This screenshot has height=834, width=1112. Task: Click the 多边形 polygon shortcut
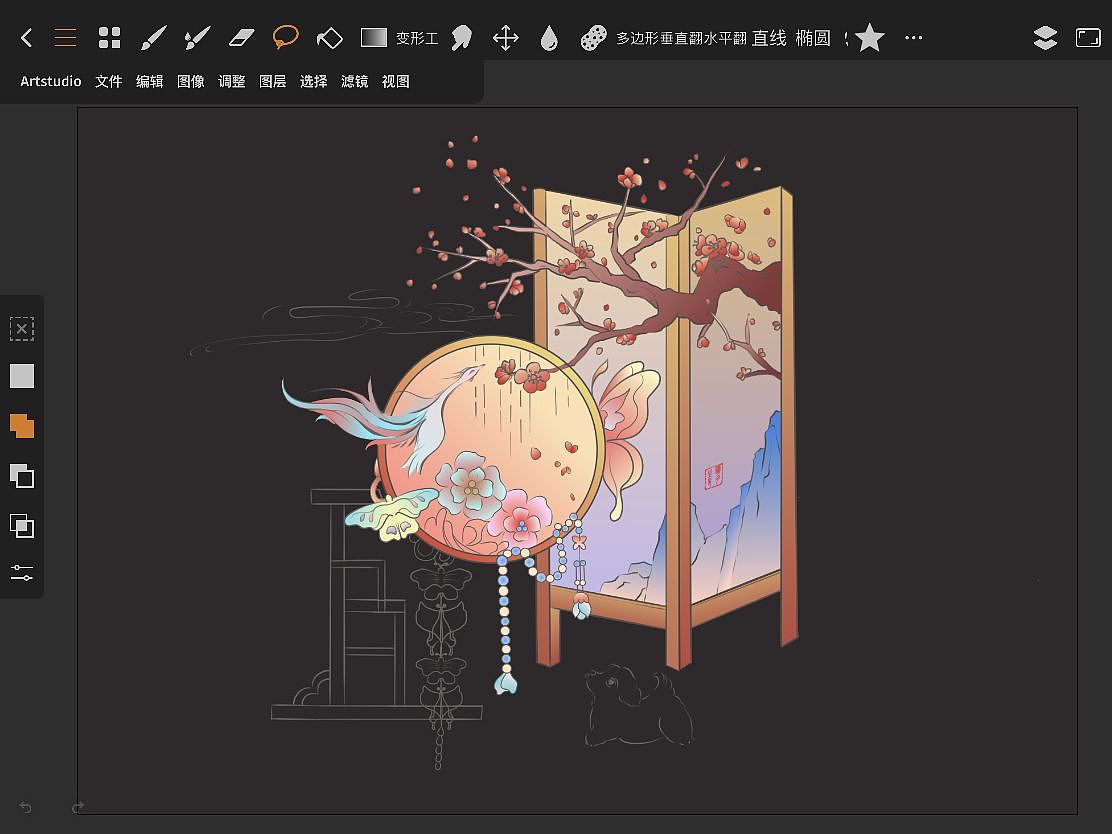[x=638, y=38]
